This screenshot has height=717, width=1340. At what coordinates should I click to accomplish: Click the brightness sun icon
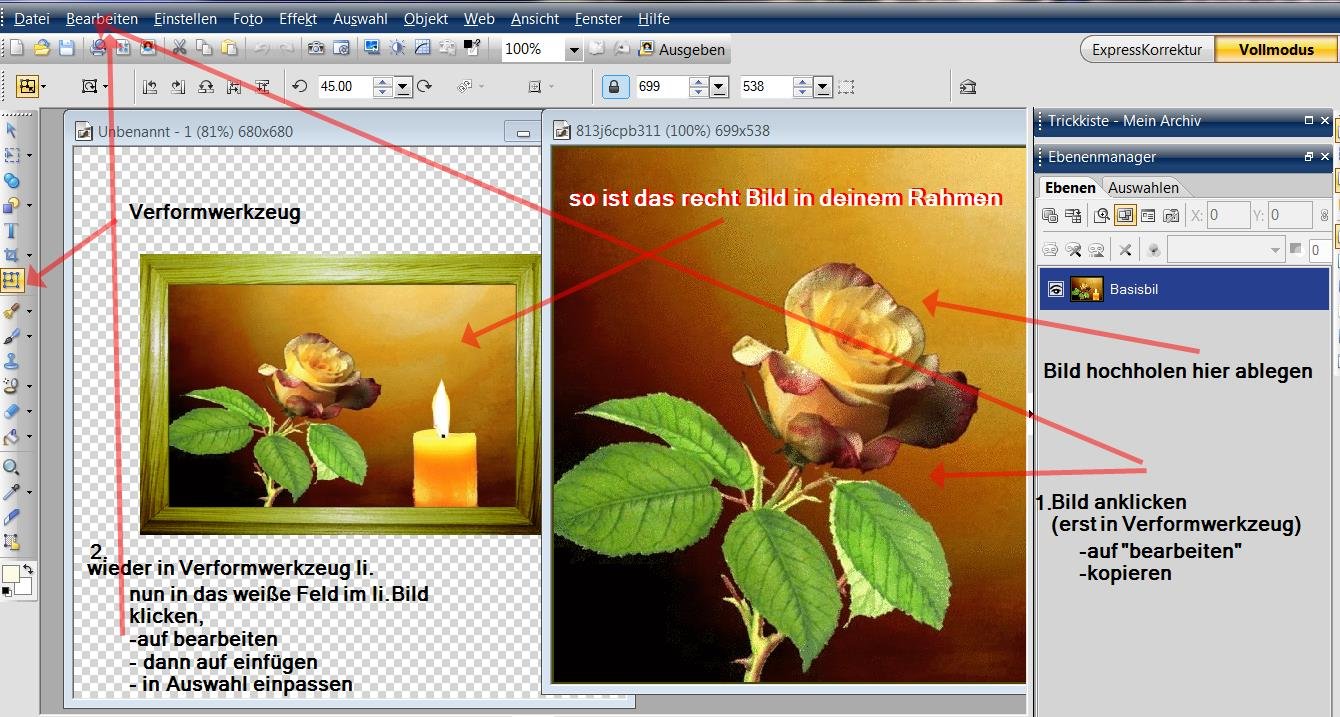pyautogui.click(x=397, y=48)
